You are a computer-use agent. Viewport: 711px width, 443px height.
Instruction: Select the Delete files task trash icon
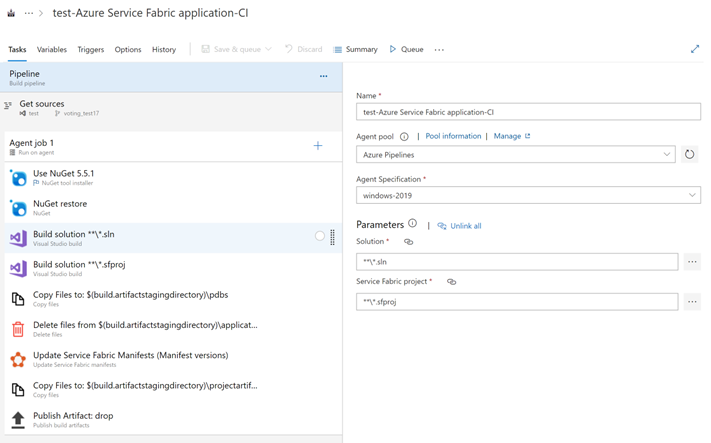(x=18, y=329)
